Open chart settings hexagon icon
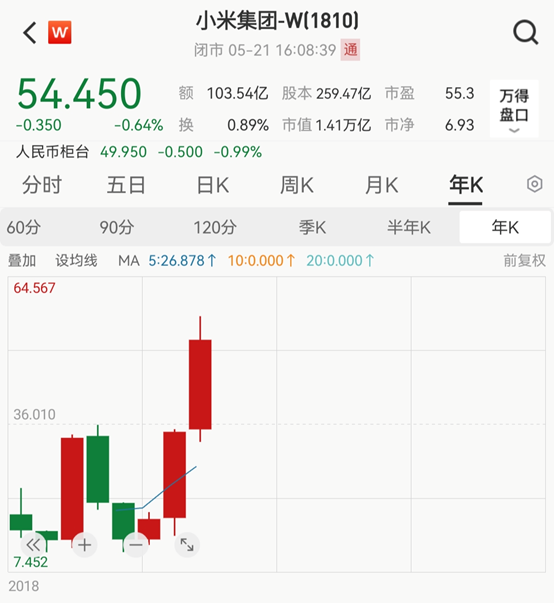Screen dimensions: 554x603 coord(534,184)
